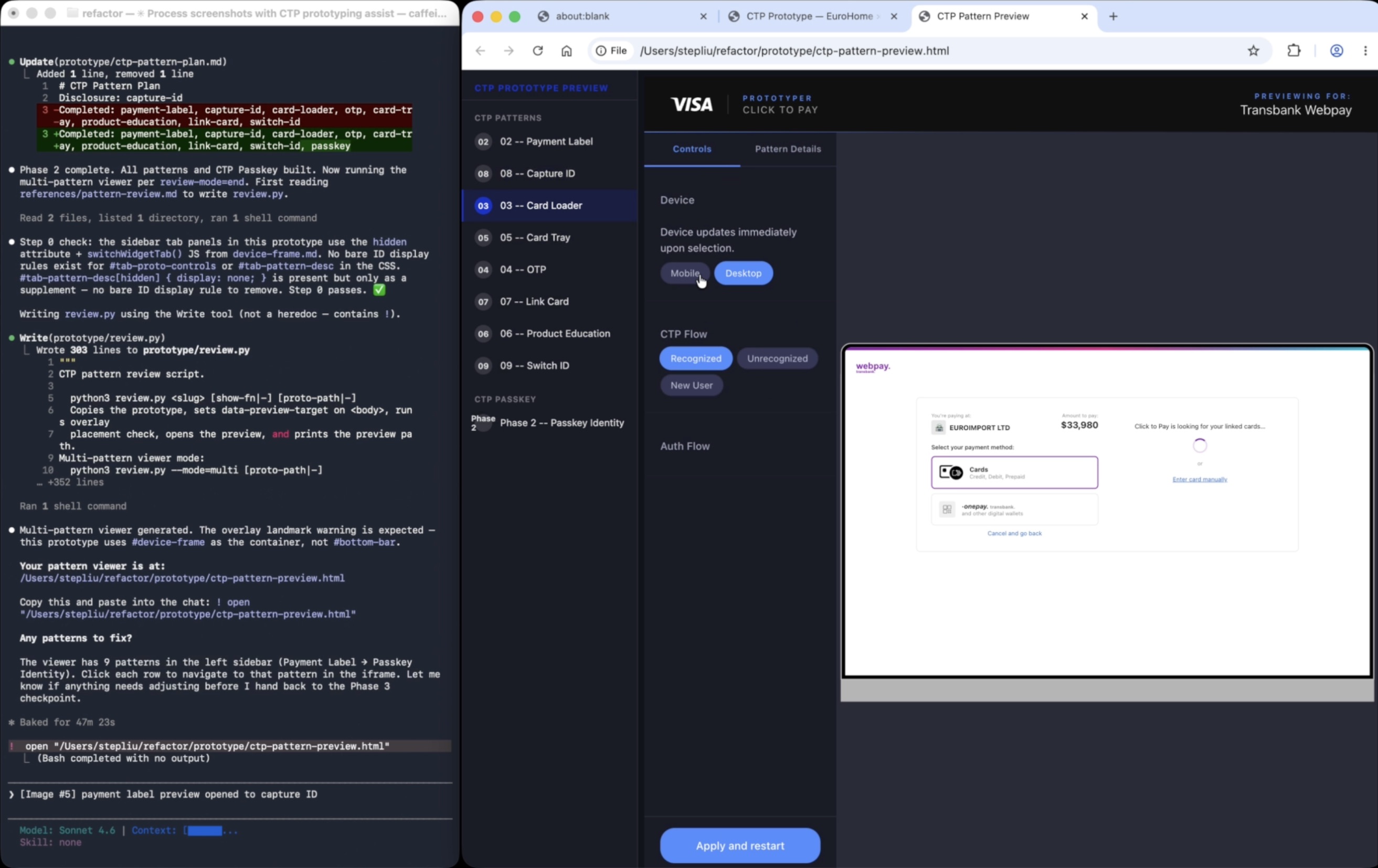The height and width of the screenshot is (868, 1378).
Task: Click the Phase 2 badge for Passkey Identity
Action: (x=482, y=423)
